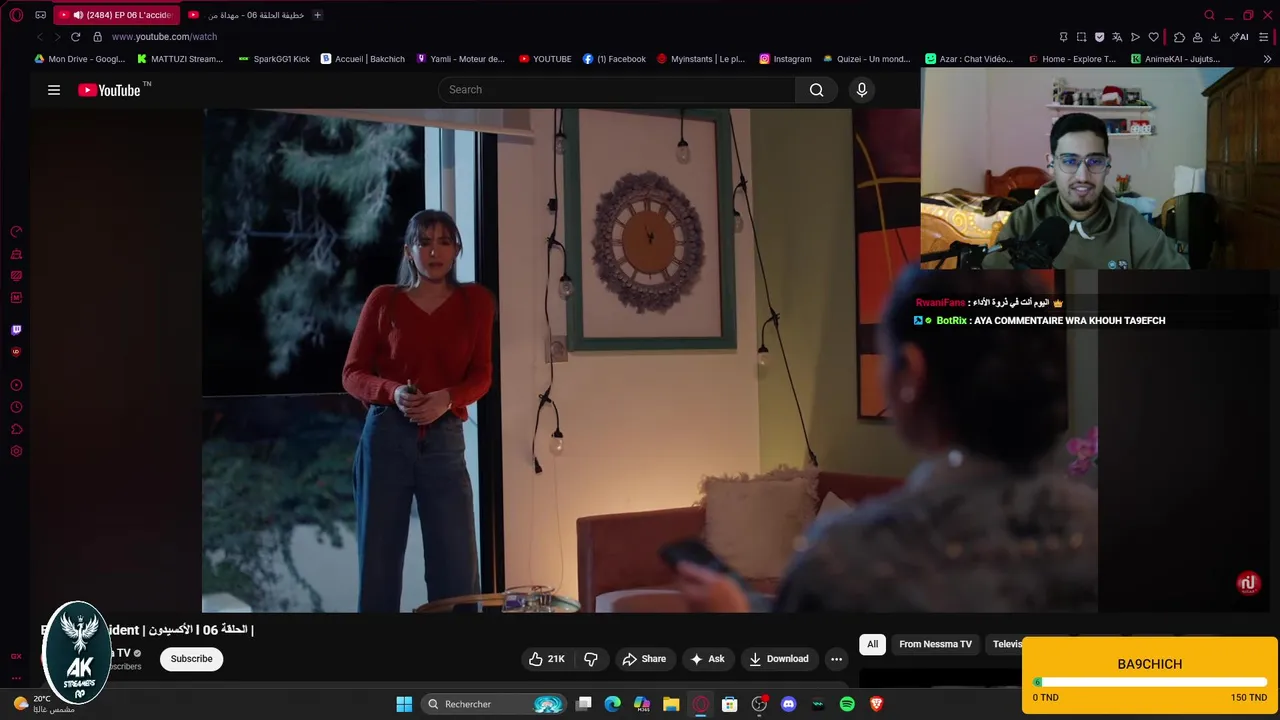This screenshot has height=720, width=1280.
Task: Click the heart bookmark icon in toolbar
Action: pos(1153,37)
